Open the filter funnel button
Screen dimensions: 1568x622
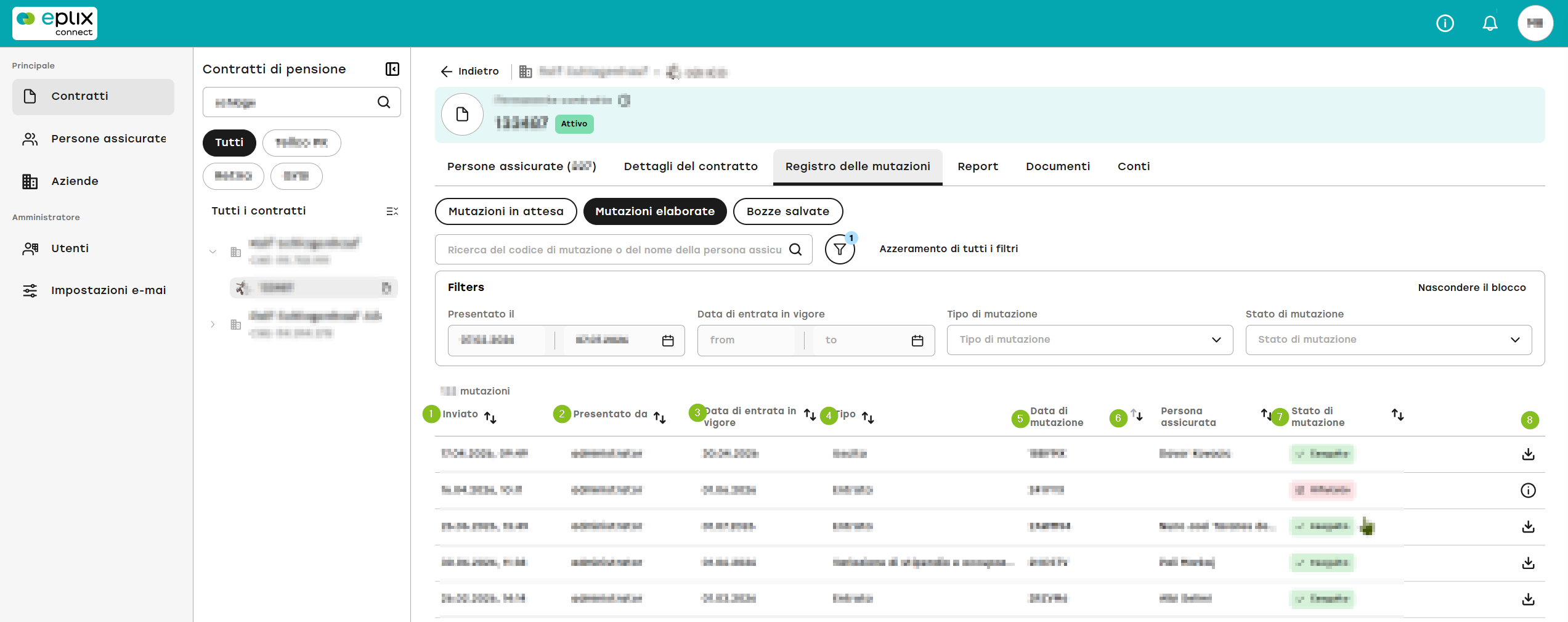point(840,250)
